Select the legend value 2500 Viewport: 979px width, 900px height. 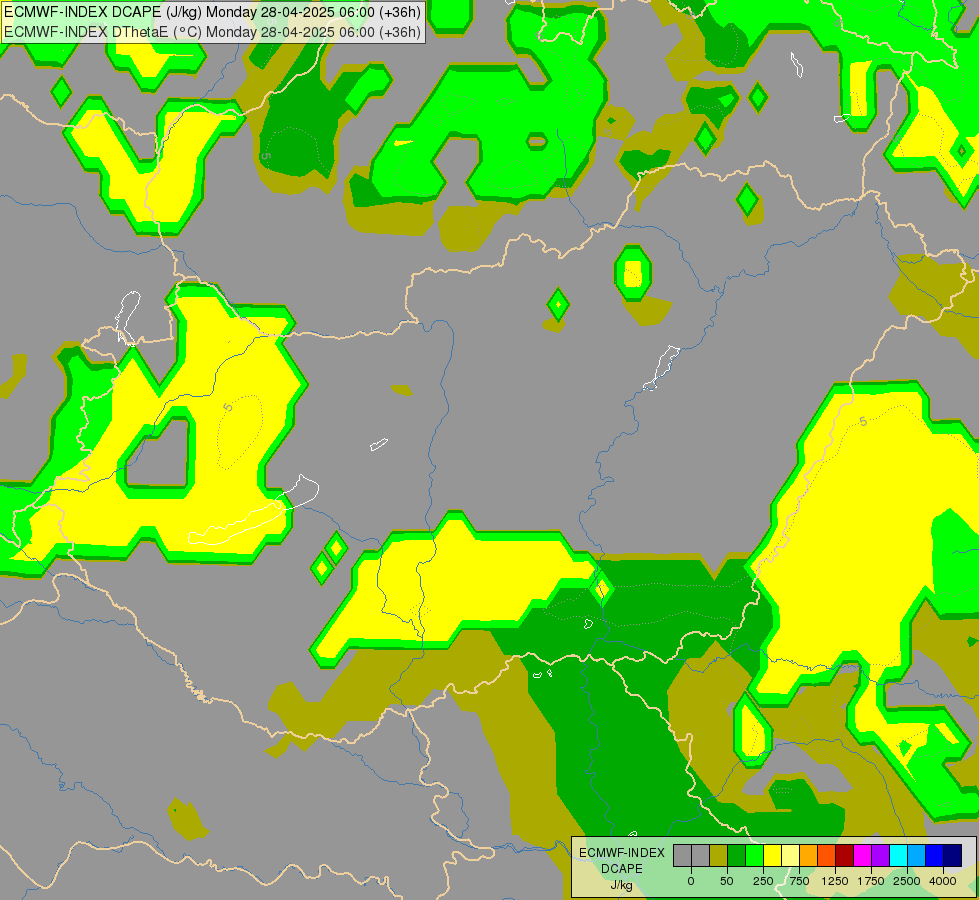[x=907, y=881]
